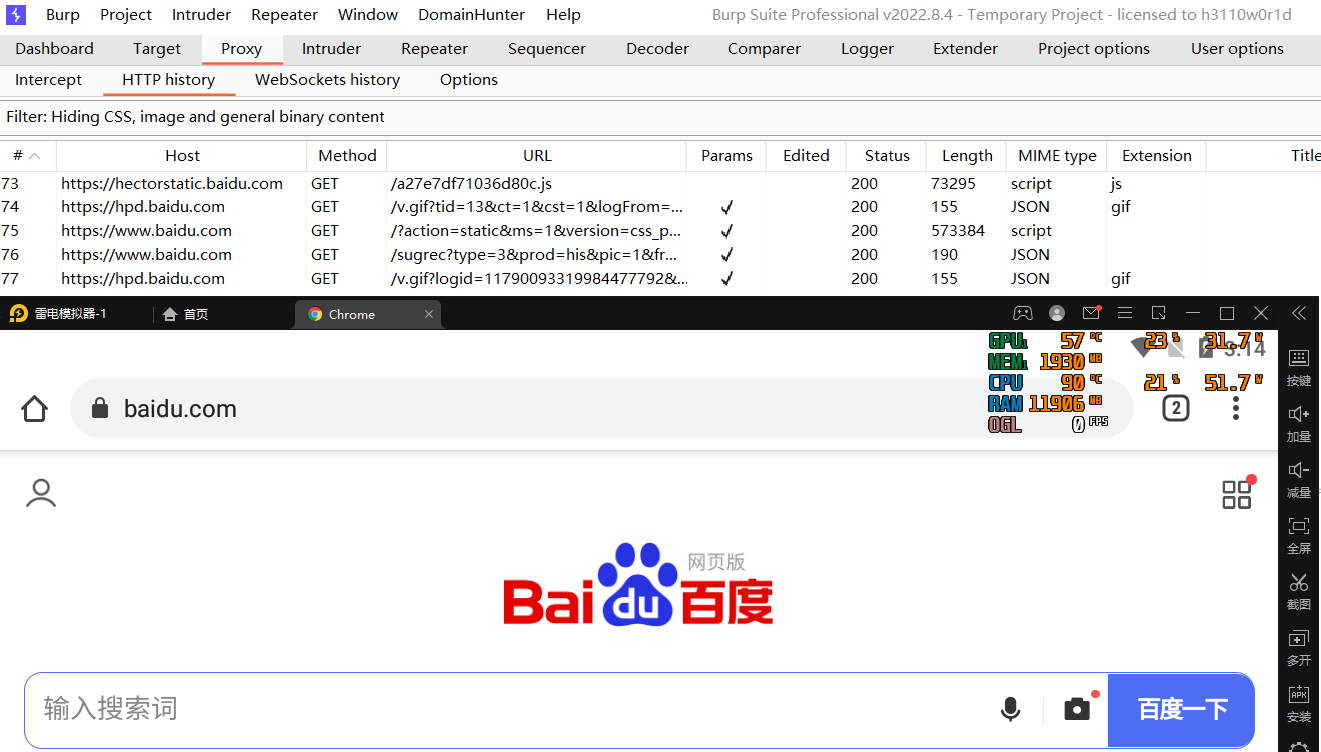Click the LDPlayer mini-window mode icon
The width and height of the screenshot is (1321, 752).
(x=1159, y=313)
